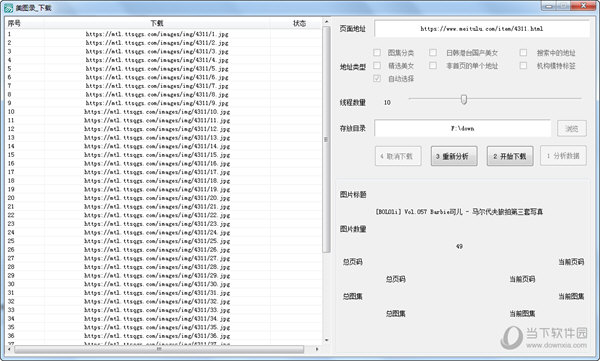The image size is (600, 361).
Task: Click the list's scroll up arrow
Action: click(326, 22)
